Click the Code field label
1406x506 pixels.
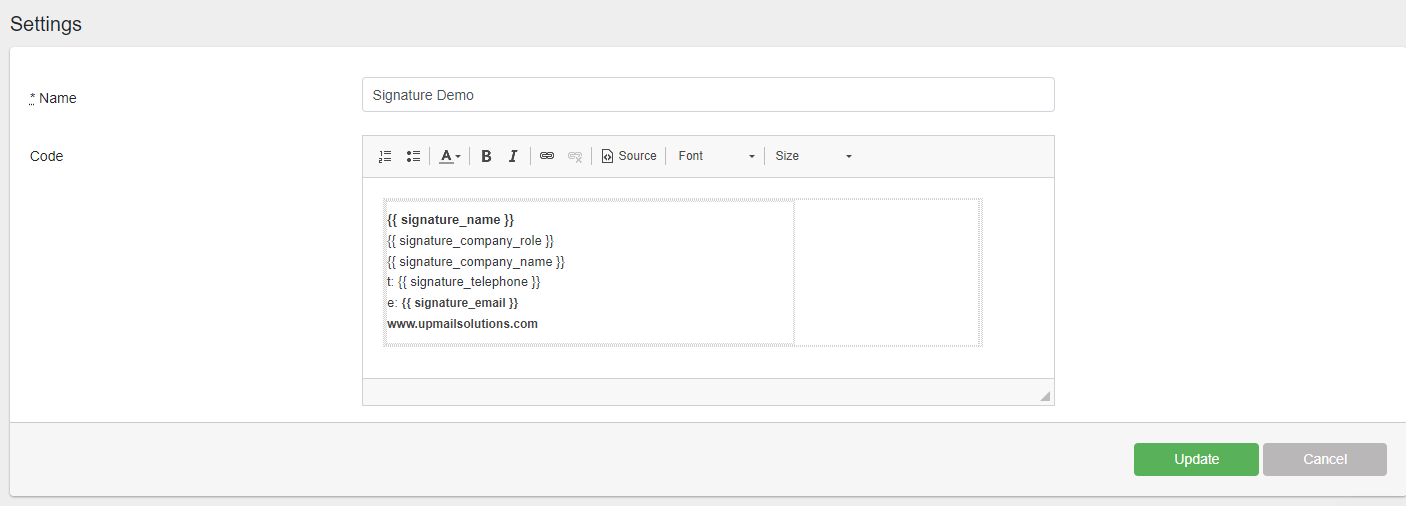47,156
